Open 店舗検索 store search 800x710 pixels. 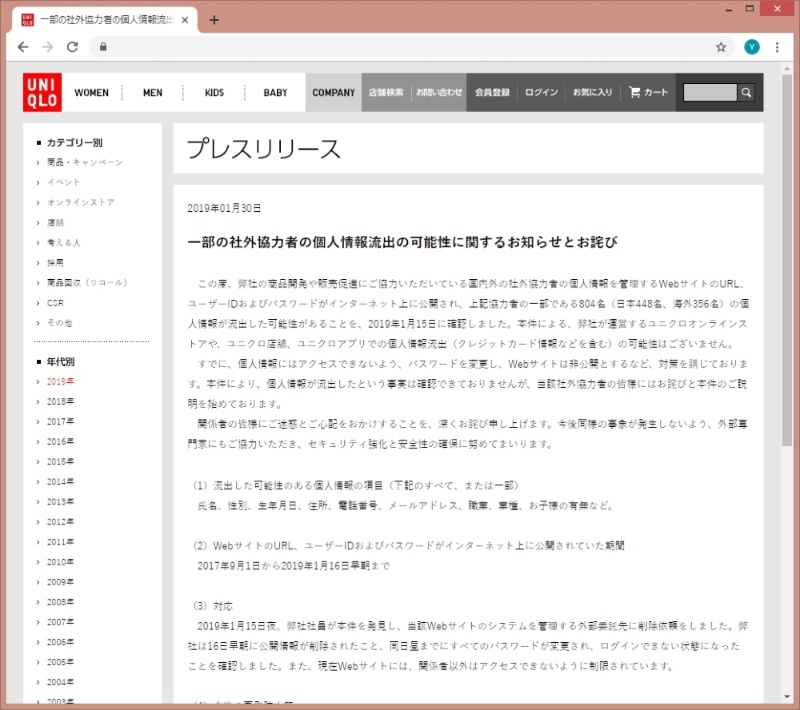385,93
